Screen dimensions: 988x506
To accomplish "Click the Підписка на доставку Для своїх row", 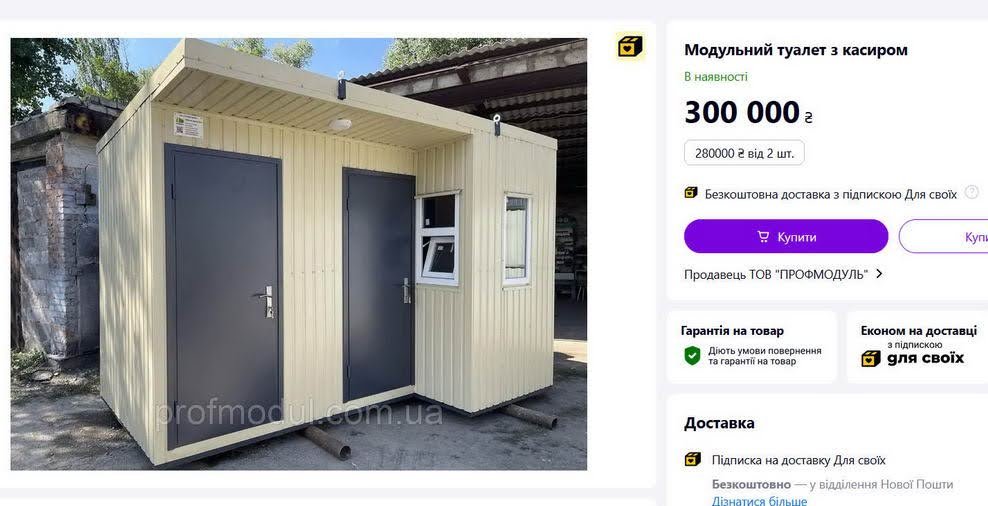I will click(x=785, y=460).
